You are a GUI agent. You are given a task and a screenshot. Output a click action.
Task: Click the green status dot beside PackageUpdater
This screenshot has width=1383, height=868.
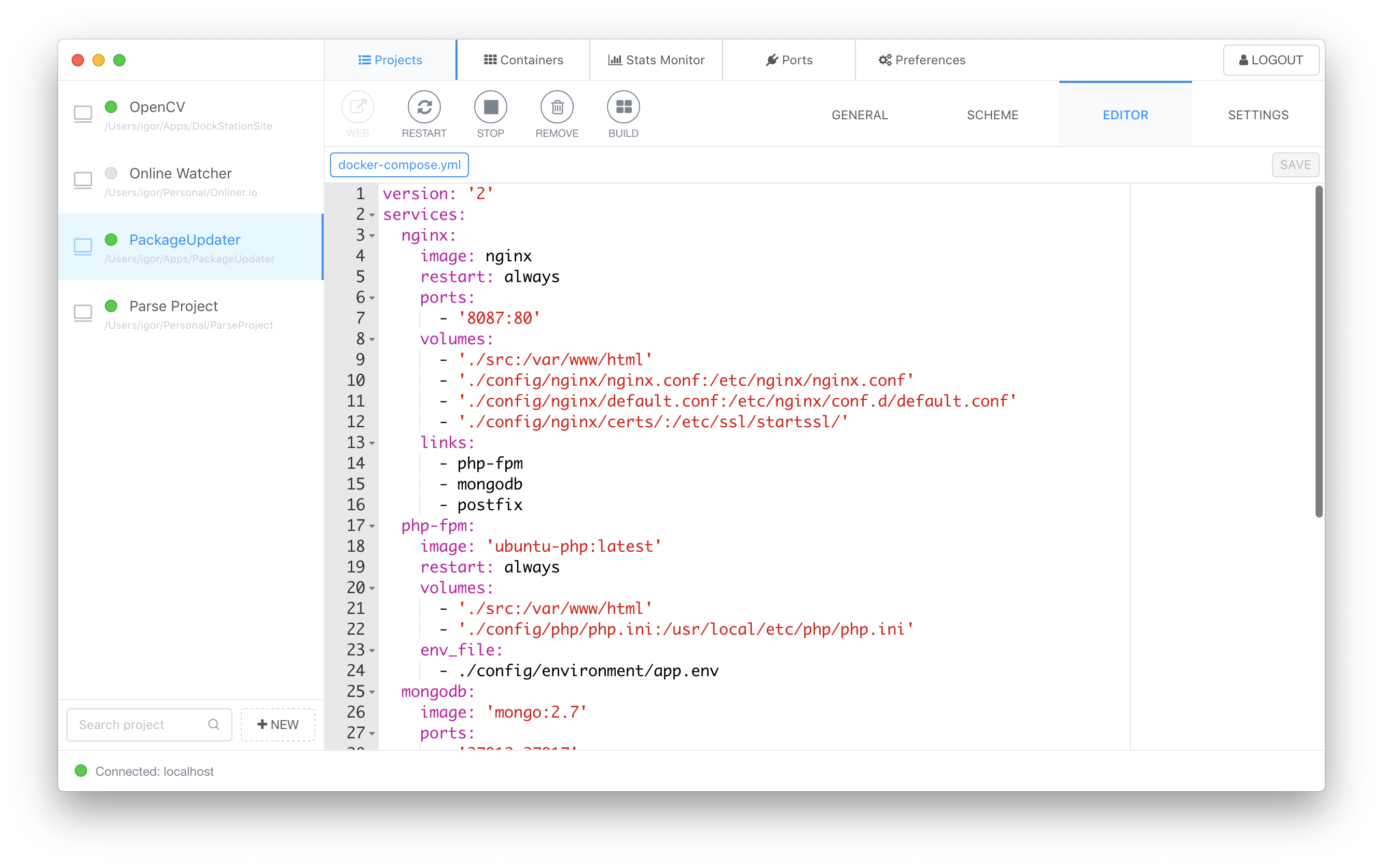(x=112, y=240)
